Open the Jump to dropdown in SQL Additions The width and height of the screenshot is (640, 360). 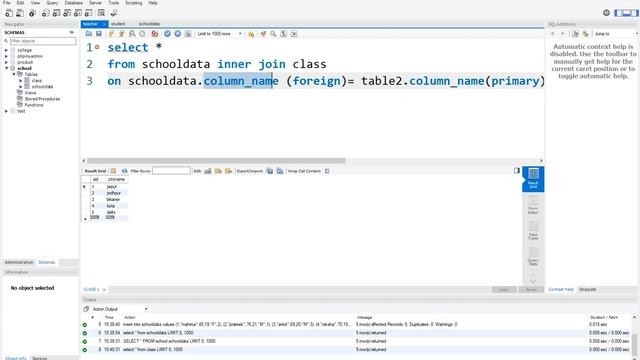616,34
